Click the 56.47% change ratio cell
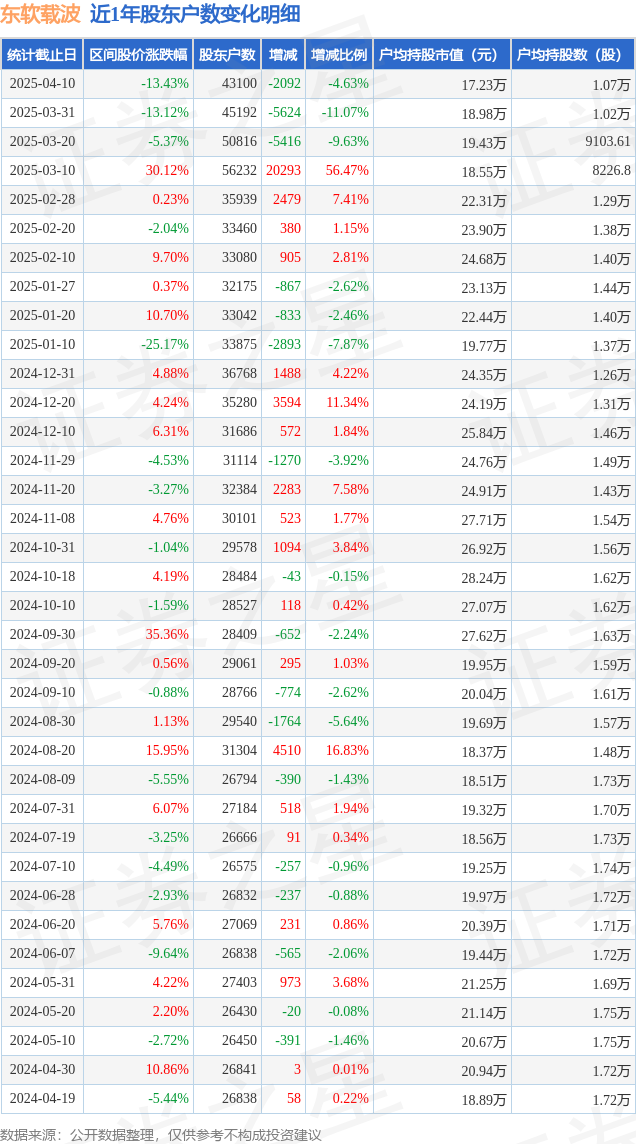The image size is (636, 1144). [349, 170]
